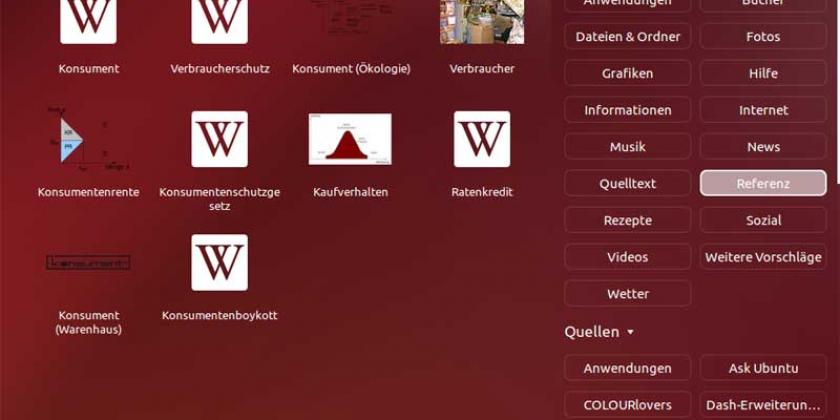This screenshot has height=420, width=840.
Task: Open the Konsumentenboykott Wikipedia icon
Action: [x=219, y=263]
